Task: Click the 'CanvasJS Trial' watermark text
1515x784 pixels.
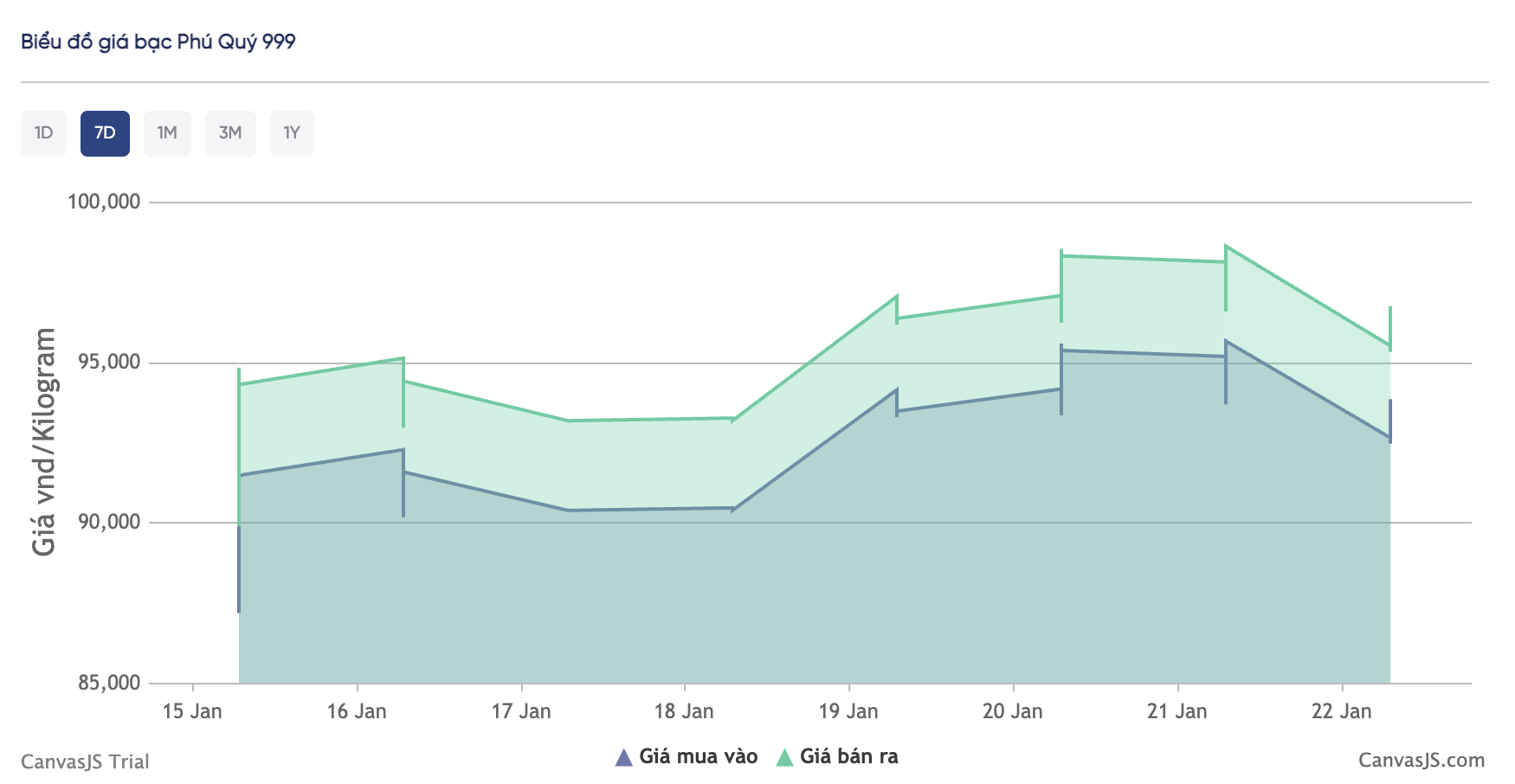Action: click(85, 762)
